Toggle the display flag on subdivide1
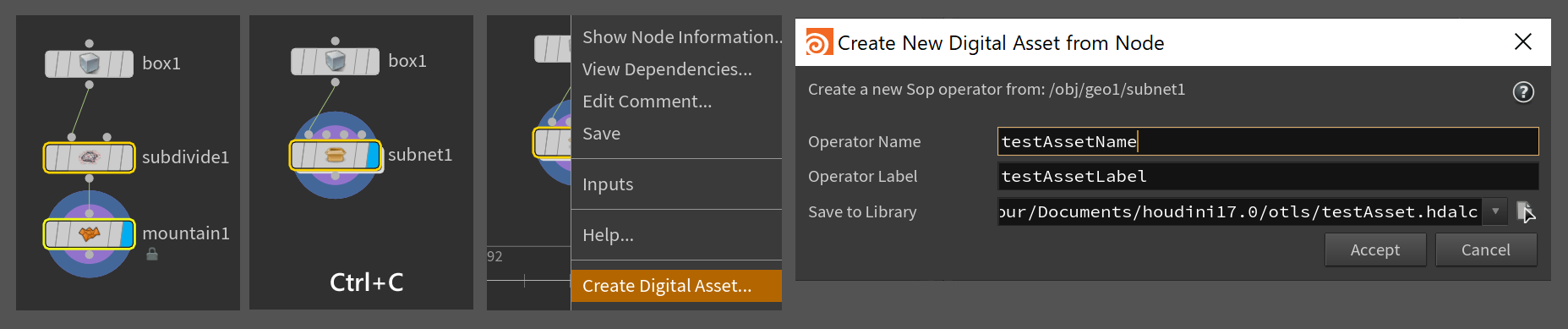 pyautogui.click(x=127, y=157)
